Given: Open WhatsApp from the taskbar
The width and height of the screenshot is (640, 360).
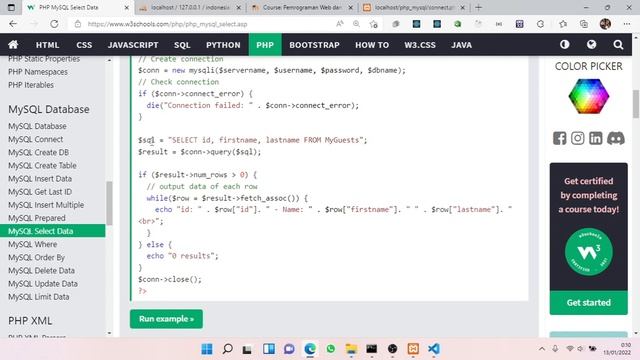Looking at the screenshot, I should point(331,349).
